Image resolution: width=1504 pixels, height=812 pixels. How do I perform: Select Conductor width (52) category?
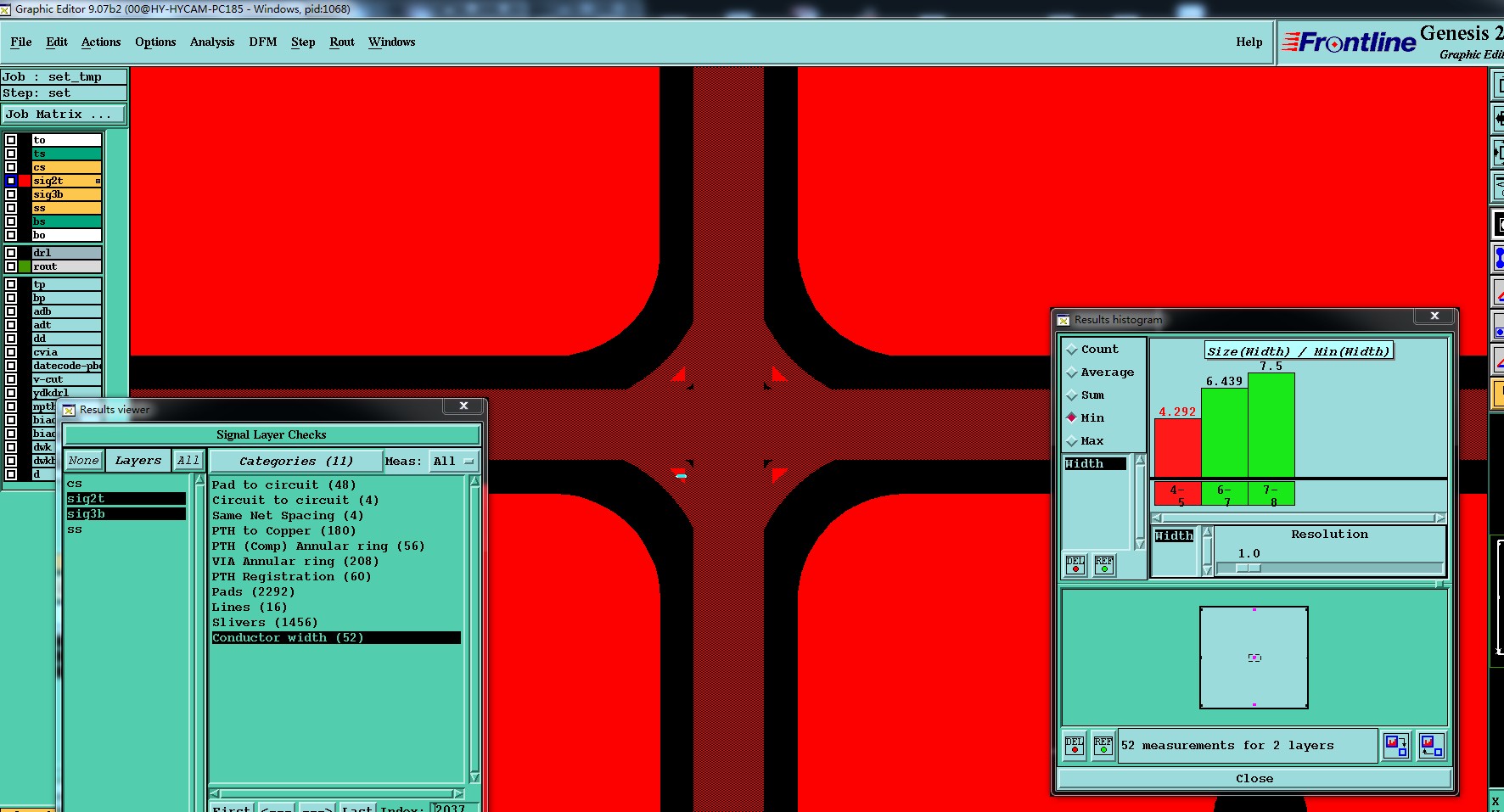click(x=336, y=638)
